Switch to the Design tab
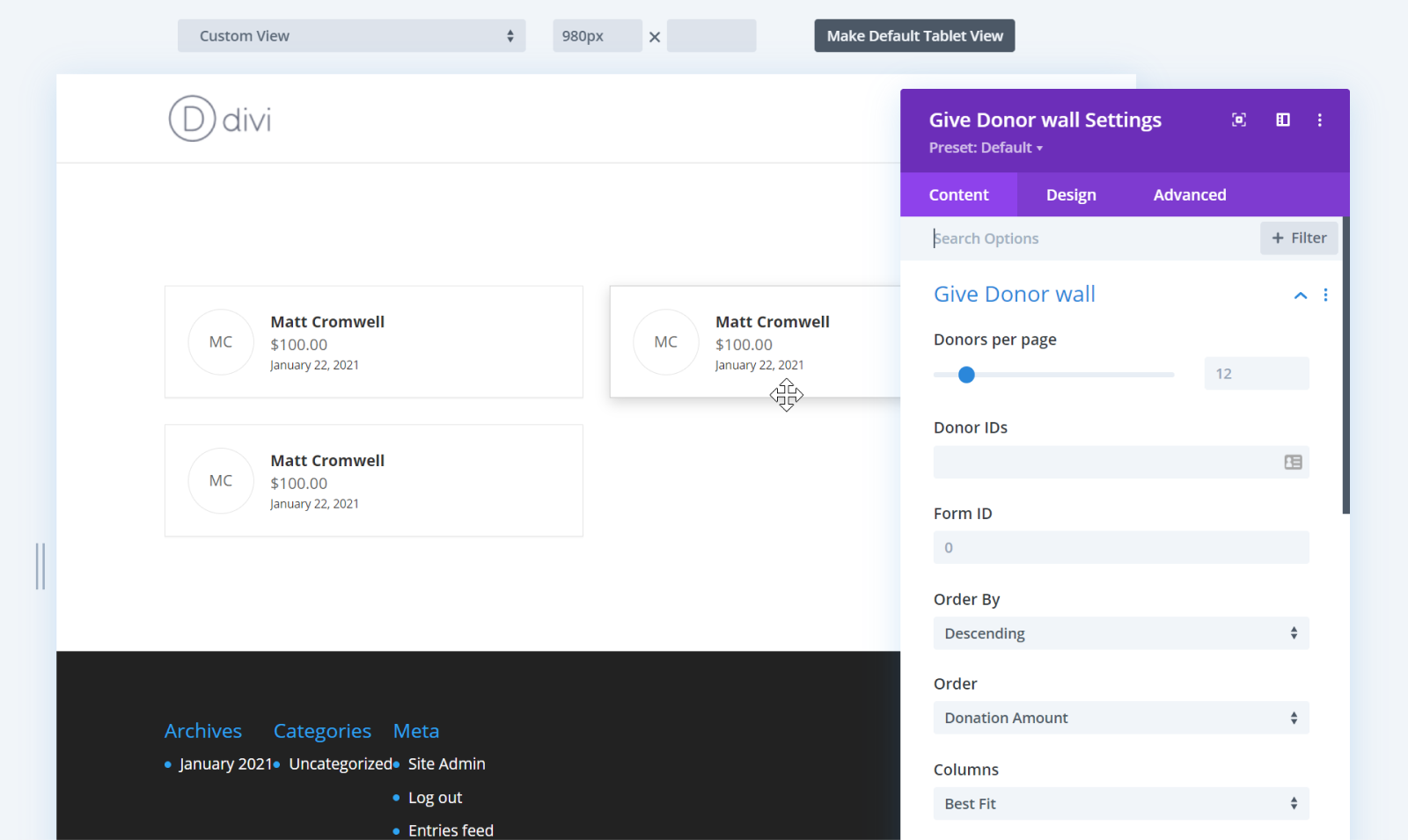The width and height of the screenshot is (1408, 840). point(1071,195)
